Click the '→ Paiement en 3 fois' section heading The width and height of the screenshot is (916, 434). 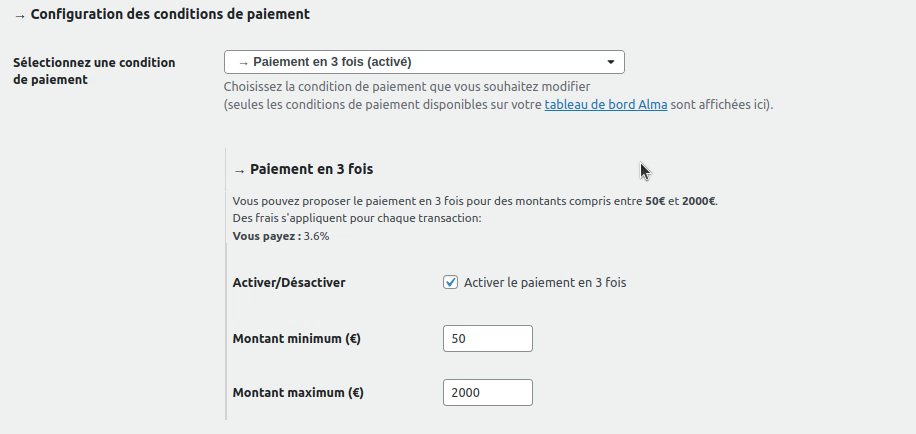coord(303,169)
